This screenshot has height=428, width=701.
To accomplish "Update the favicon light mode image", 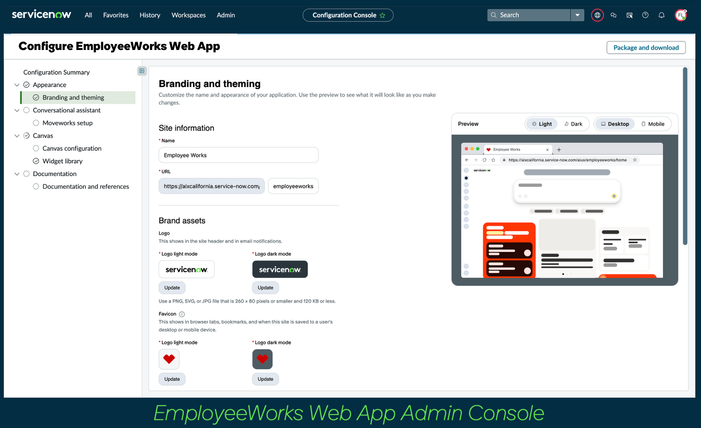I will (172, 379).
